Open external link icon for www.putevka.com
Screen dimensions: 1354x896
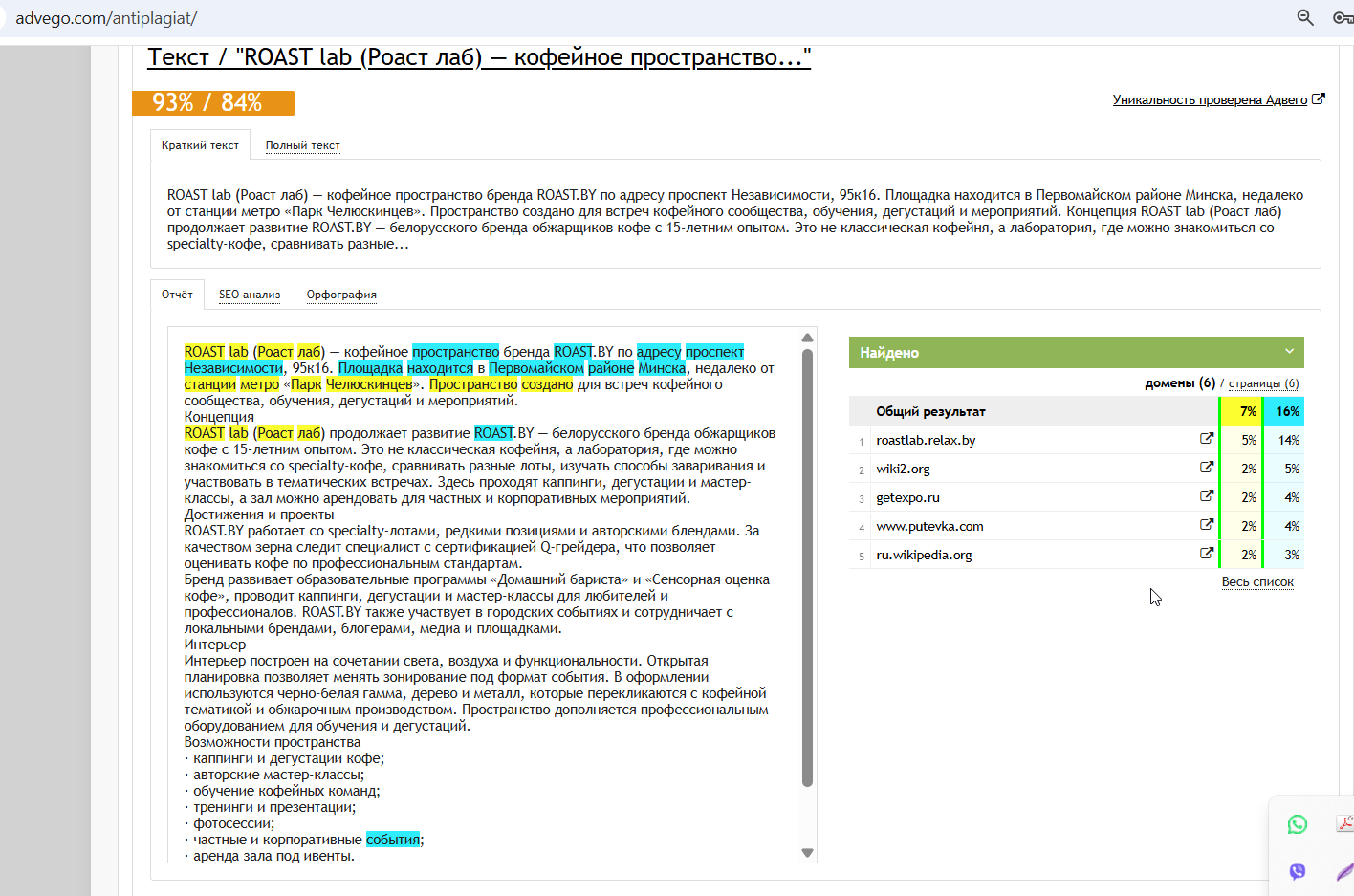[x=1207, y=525]
